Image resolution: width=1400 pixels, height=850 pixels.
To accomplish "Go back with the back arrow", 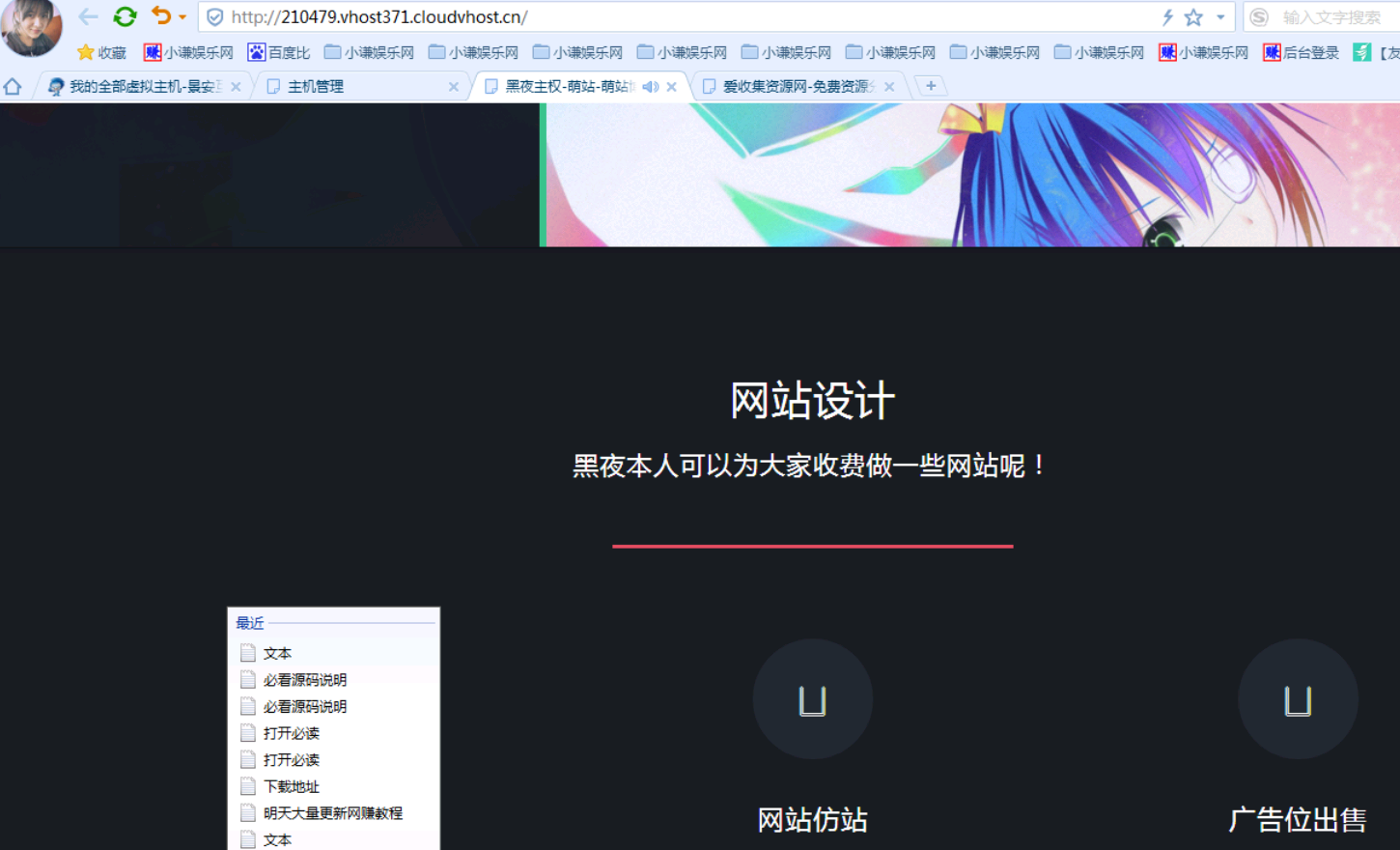I will tap(88, 16).
